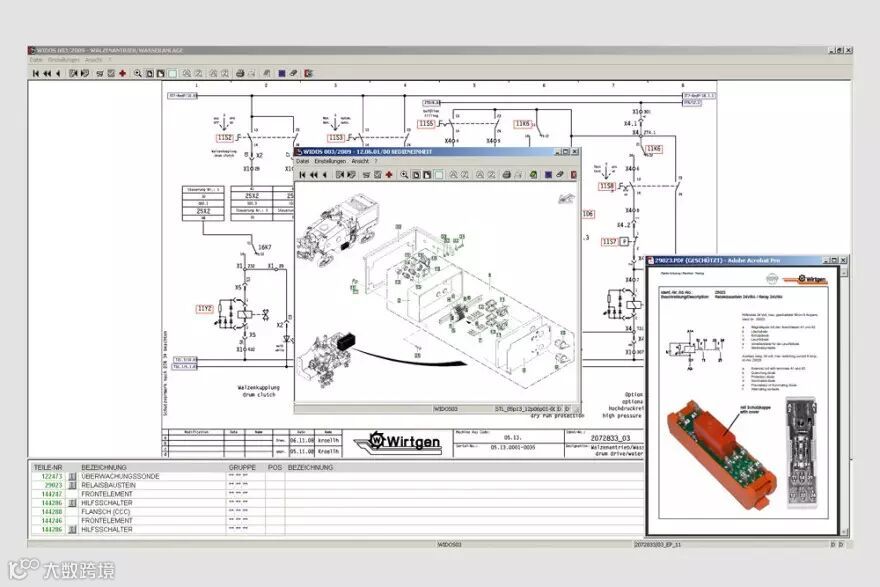Click first-page icon in main window toolbar
880x587 pixels.
[36, 74]
